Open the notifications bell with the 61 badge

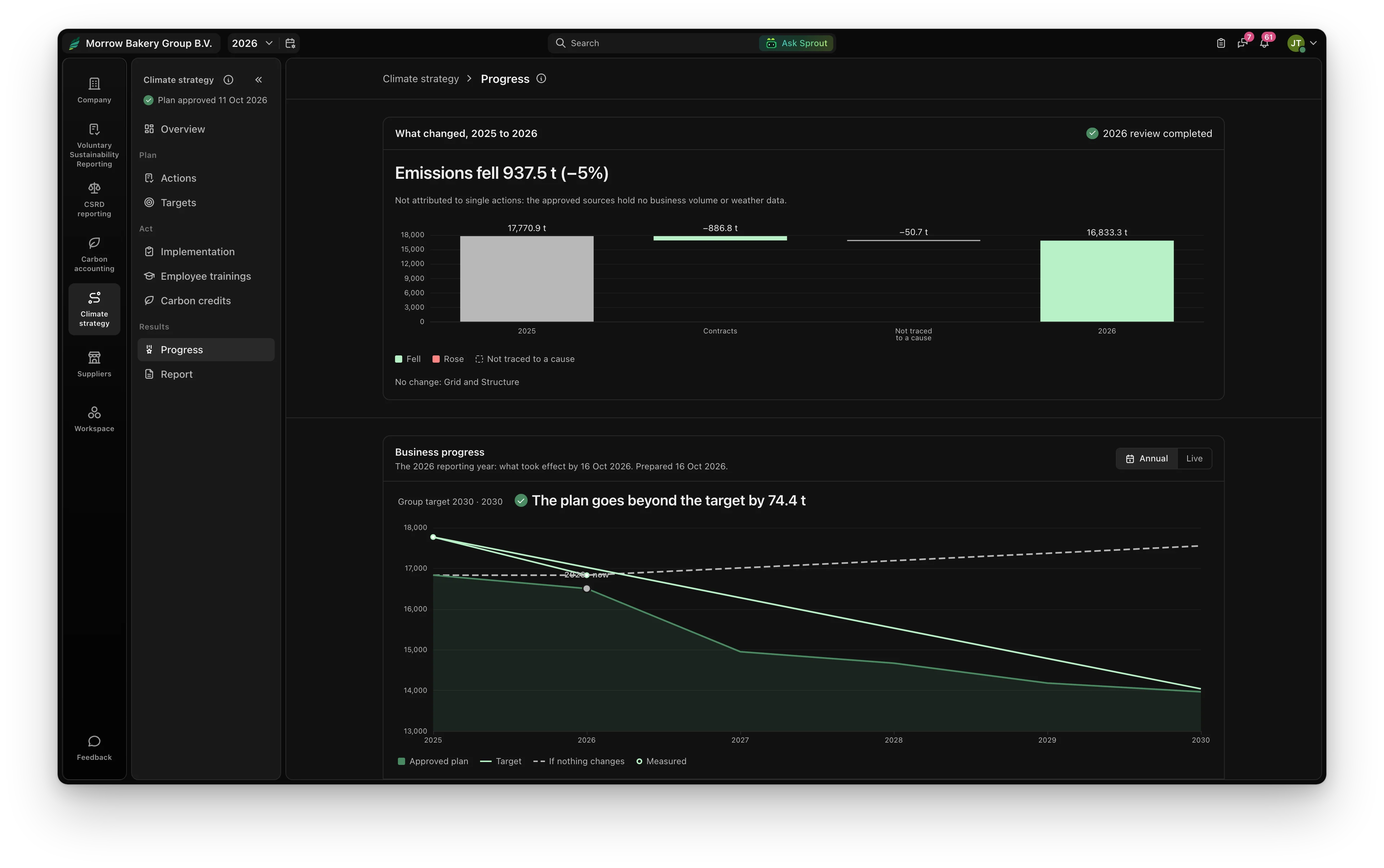(1265, 43)
